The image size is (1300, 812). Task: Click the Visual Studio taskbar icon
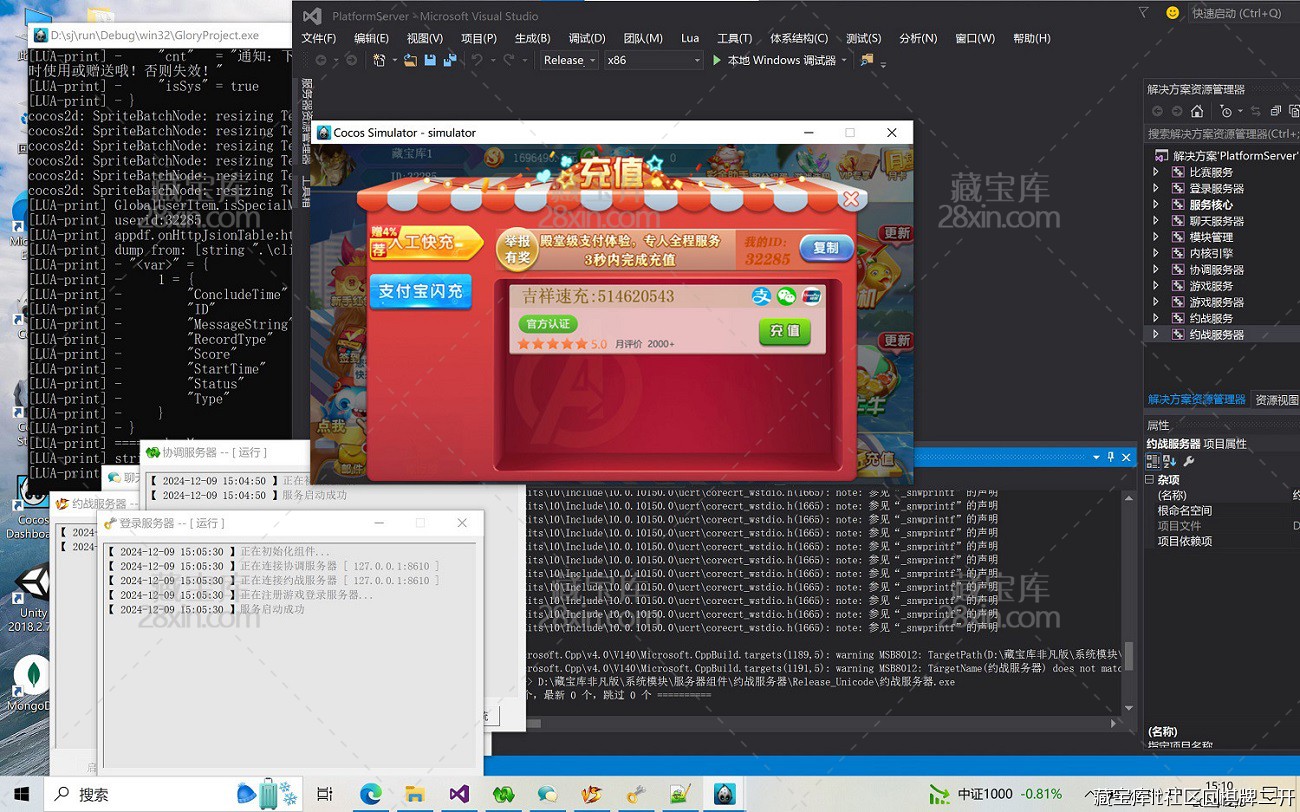(x=459, y=794)
